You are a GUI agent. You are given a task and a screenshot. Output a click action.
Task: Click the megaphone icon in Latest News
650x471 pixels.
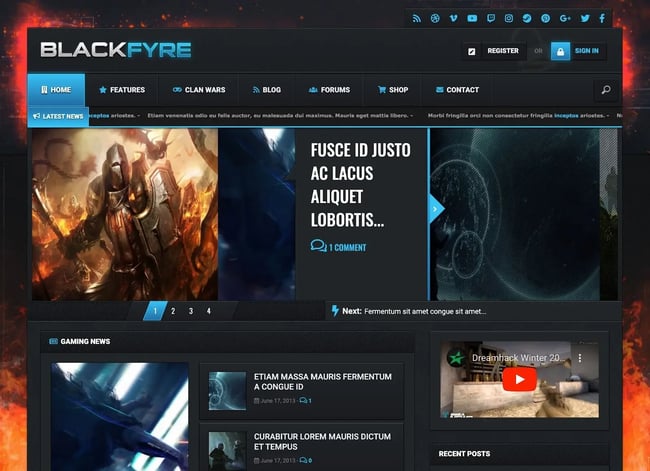point(36,116)
